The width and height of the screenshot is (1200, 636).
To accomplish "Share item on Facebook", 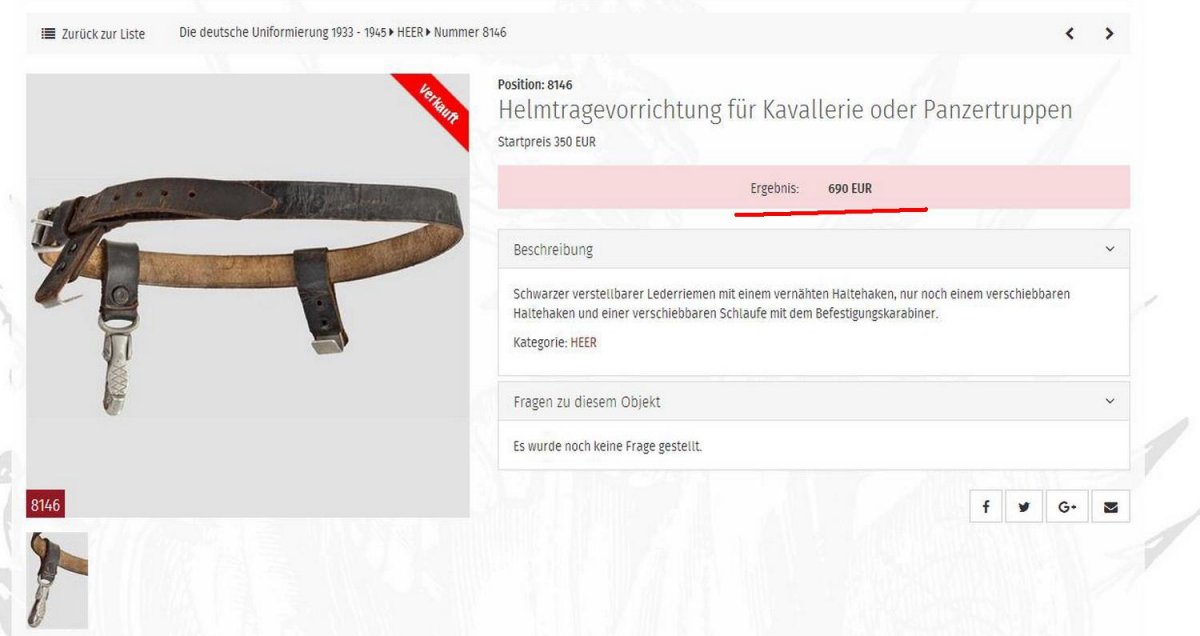I will [985, 507].
